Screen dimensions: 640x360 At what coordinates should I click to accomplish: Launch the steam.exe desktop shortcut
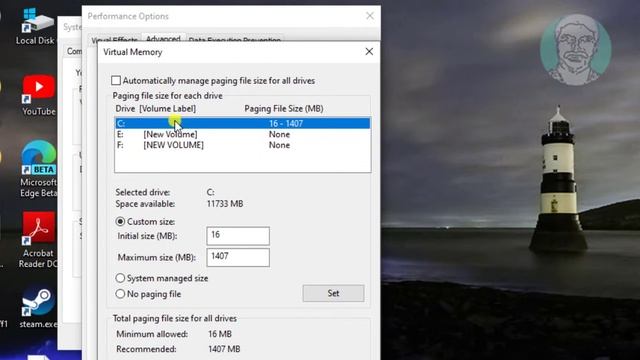point(38,308)
